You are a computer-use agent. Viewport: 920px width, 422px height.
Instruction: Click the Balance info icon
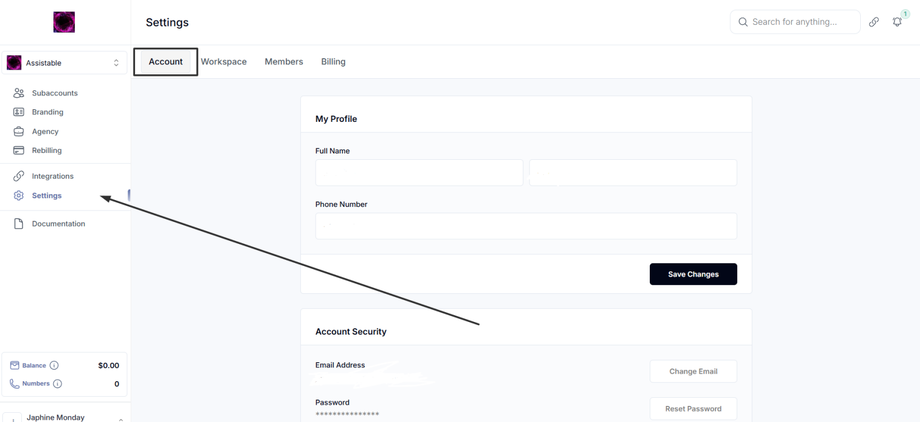click(x=54, y=366)
